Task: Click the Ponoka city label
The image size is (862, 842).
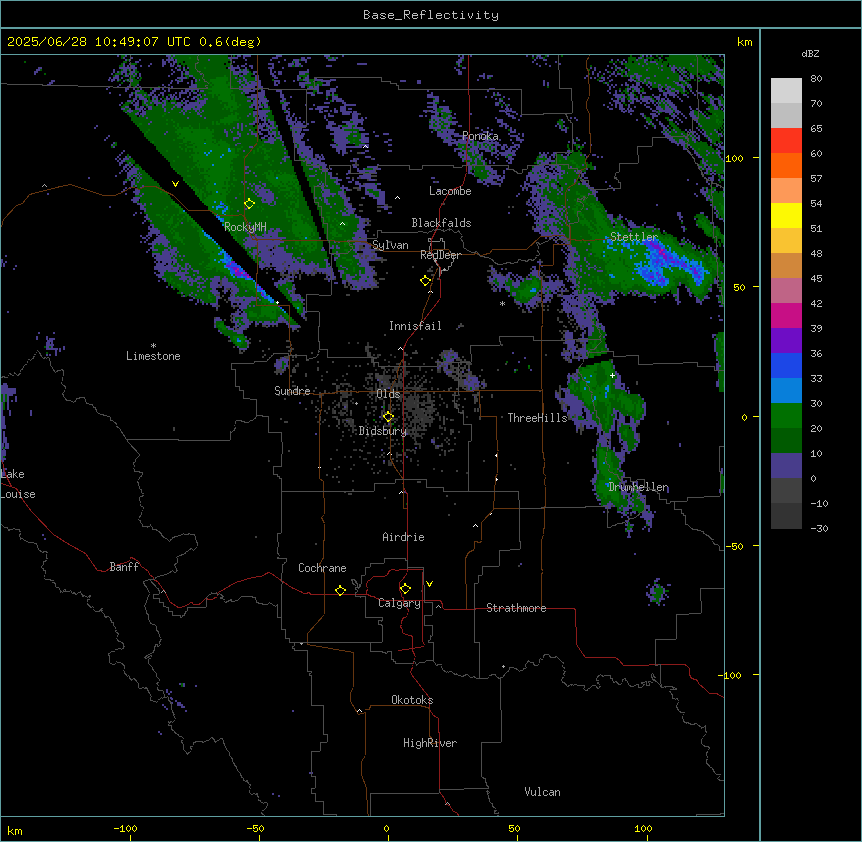Action: click(480, 136)
